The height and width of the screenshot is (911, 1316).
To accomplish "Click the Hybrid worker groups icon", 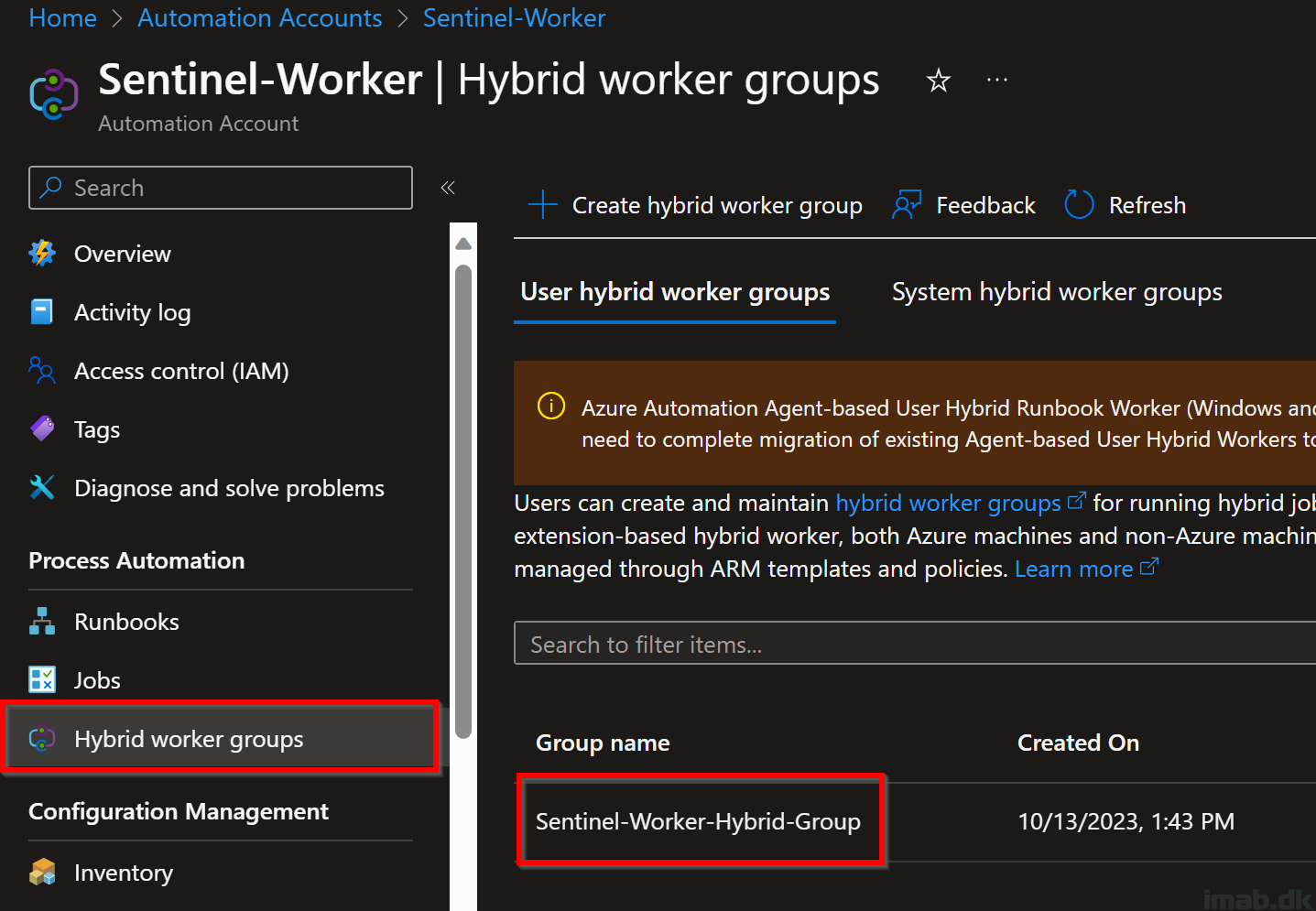I will [42, 739].
